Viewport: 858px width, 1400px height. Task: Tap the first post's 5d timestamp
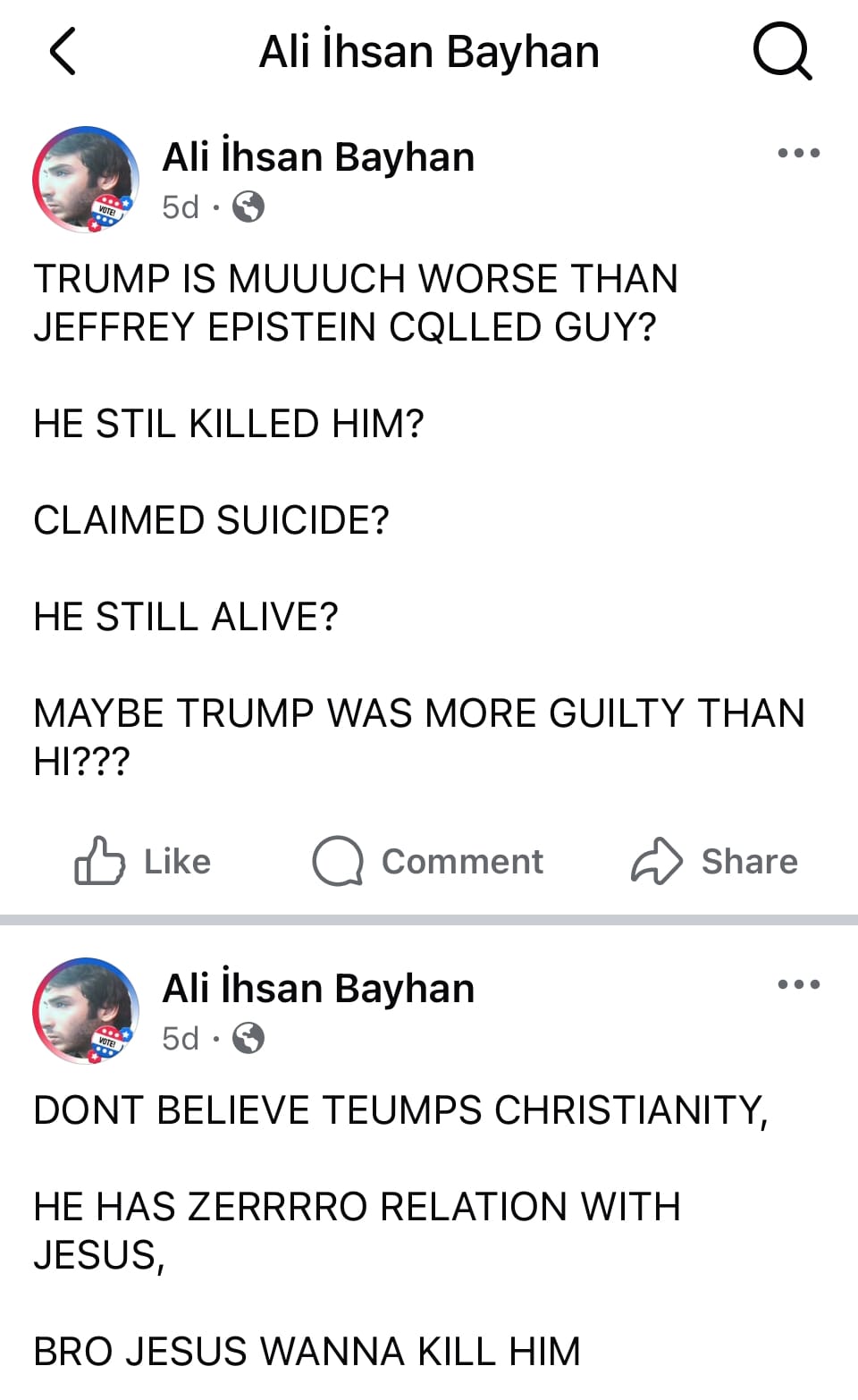point(180,207)
